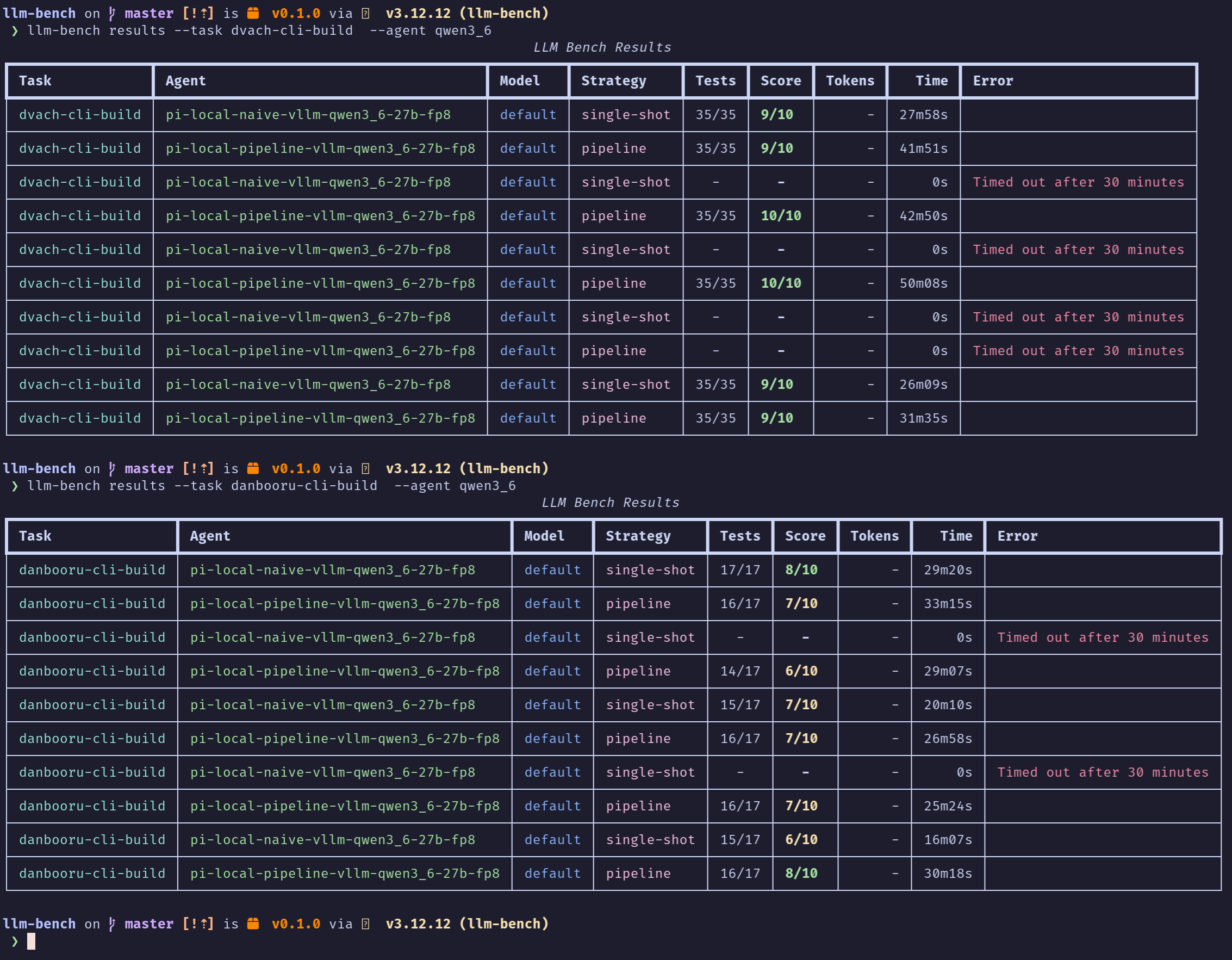Click the 'Model' header in the danbooru table
The width and height of the screenshot is (1232, 960).
click(x=544, y=536)
